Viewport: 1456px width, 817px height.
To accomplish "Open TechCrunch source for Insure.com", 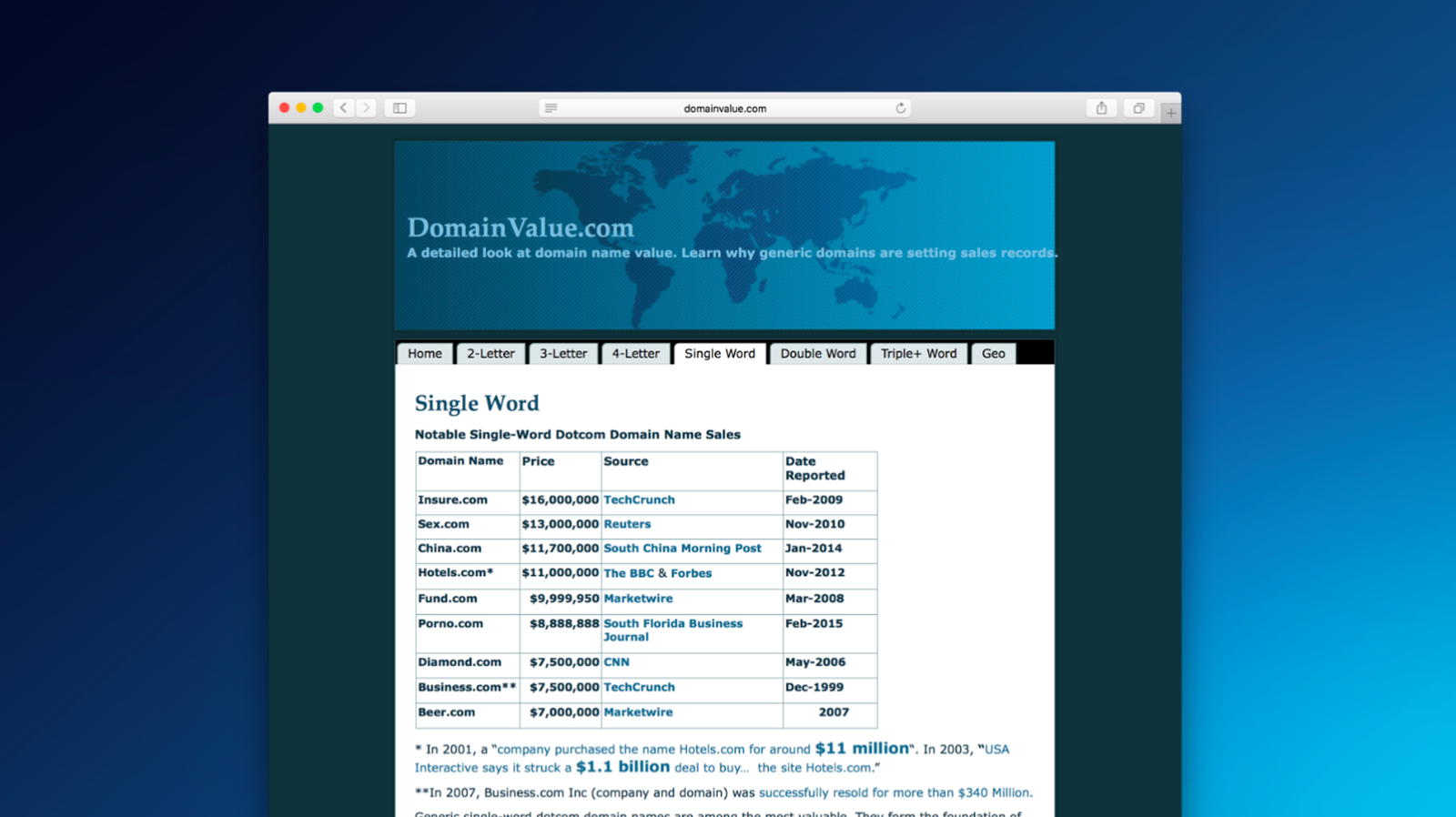I will 639,499.
